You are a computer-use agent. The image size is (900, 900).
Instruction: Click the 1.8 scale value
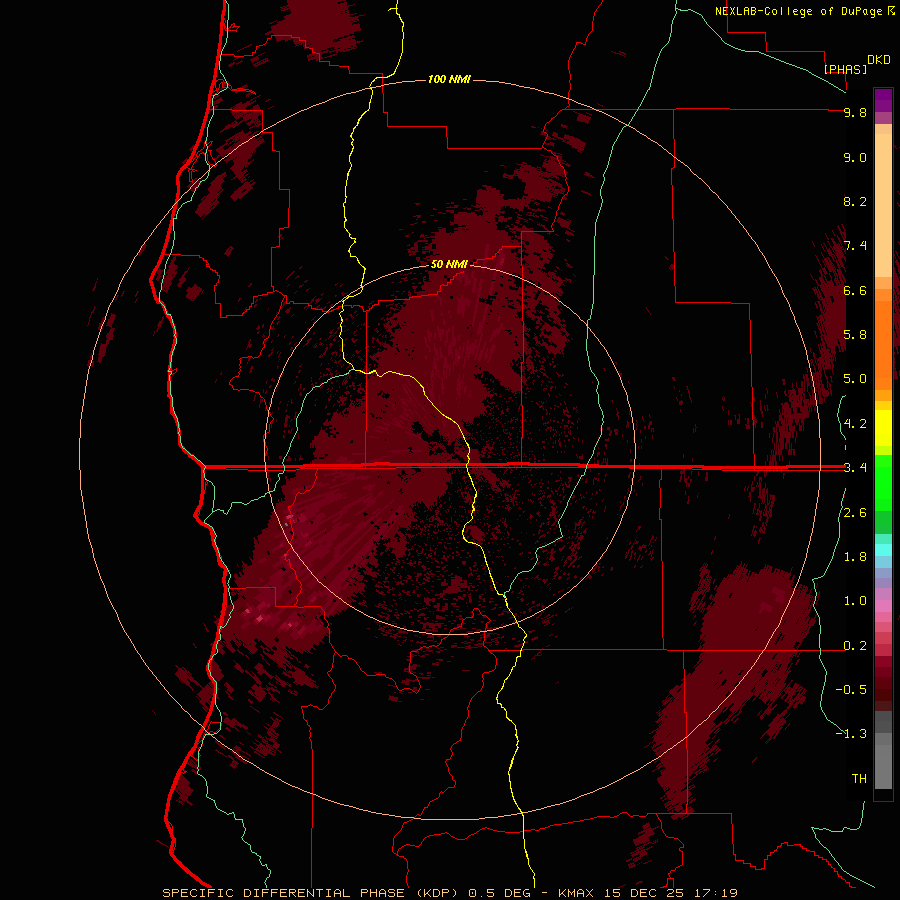pyautogui.click(x=855, y=557)
